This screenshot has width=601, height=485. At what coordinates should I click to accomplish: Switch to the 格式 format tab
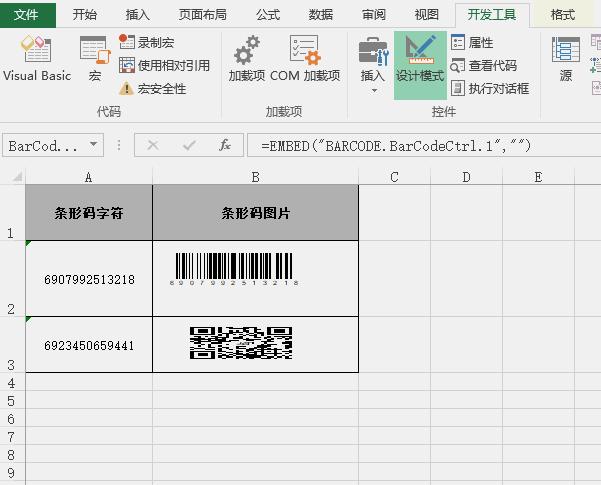563,15
